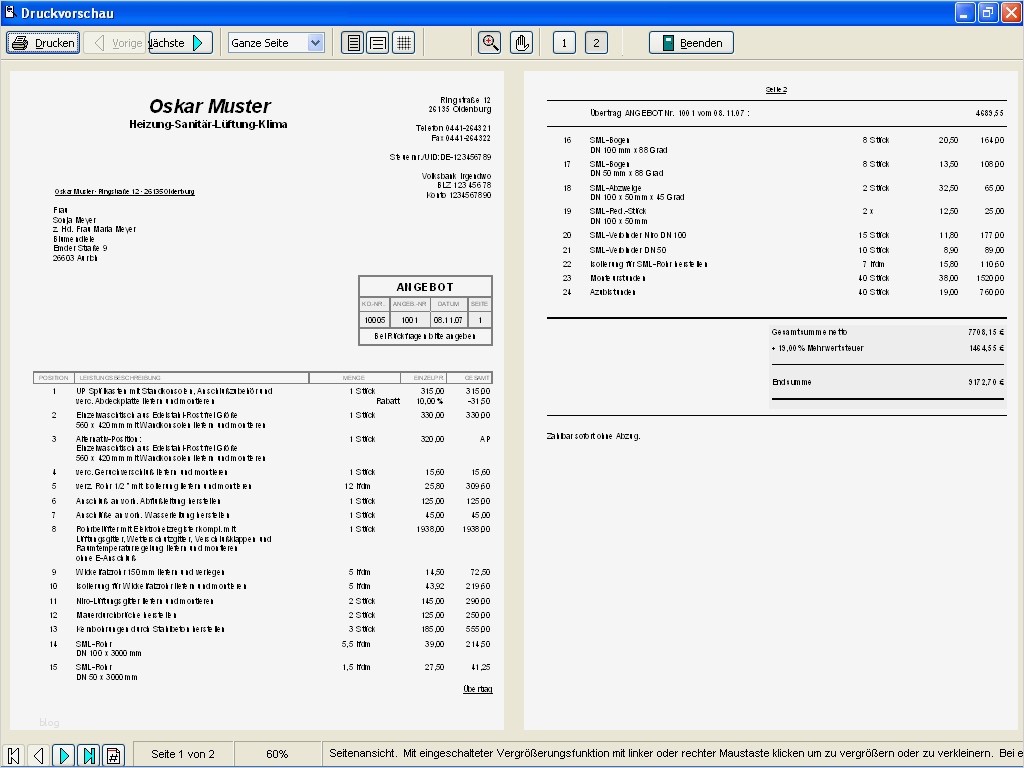The height and width of the screenshot is (768, 1024).
Task: Activate the zoom magnifier tool
Action: click(x=490, y=42)
